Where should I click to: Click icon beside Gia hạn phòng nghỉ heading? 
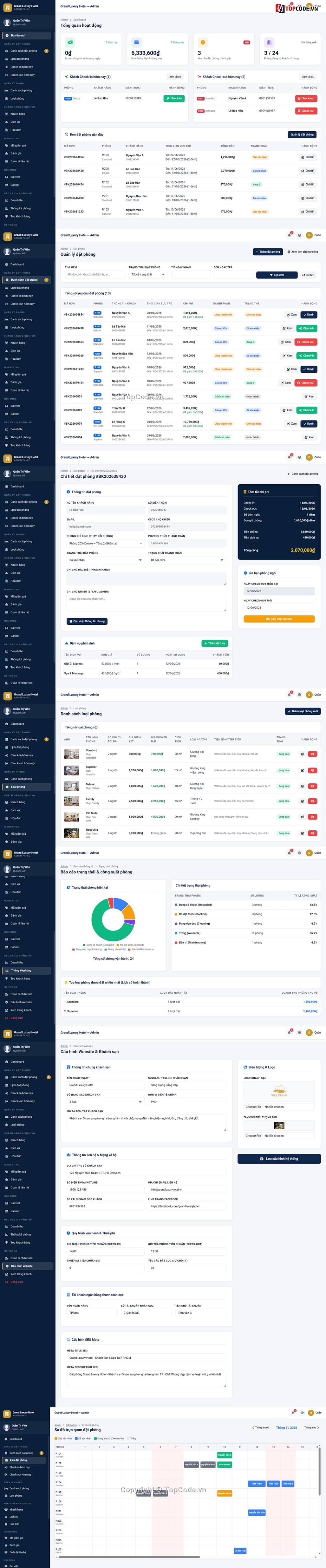click(x=245, y=573)
